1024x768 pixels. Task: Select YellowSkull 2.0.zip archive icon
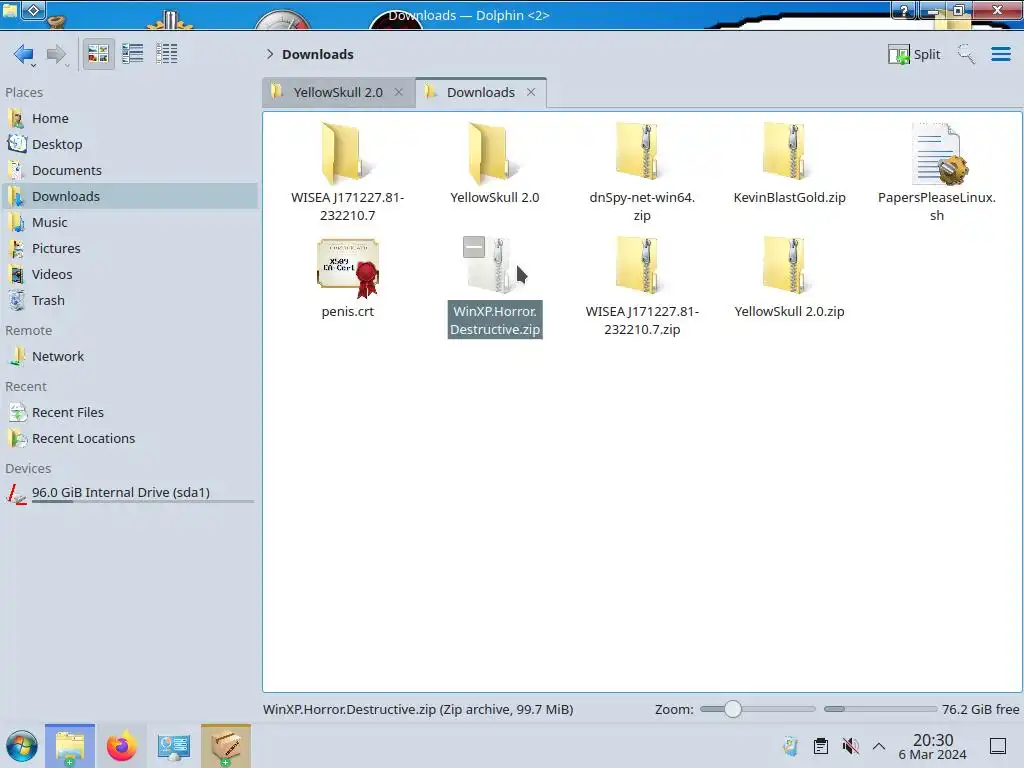pyautogui.click(x=789, y=266)
